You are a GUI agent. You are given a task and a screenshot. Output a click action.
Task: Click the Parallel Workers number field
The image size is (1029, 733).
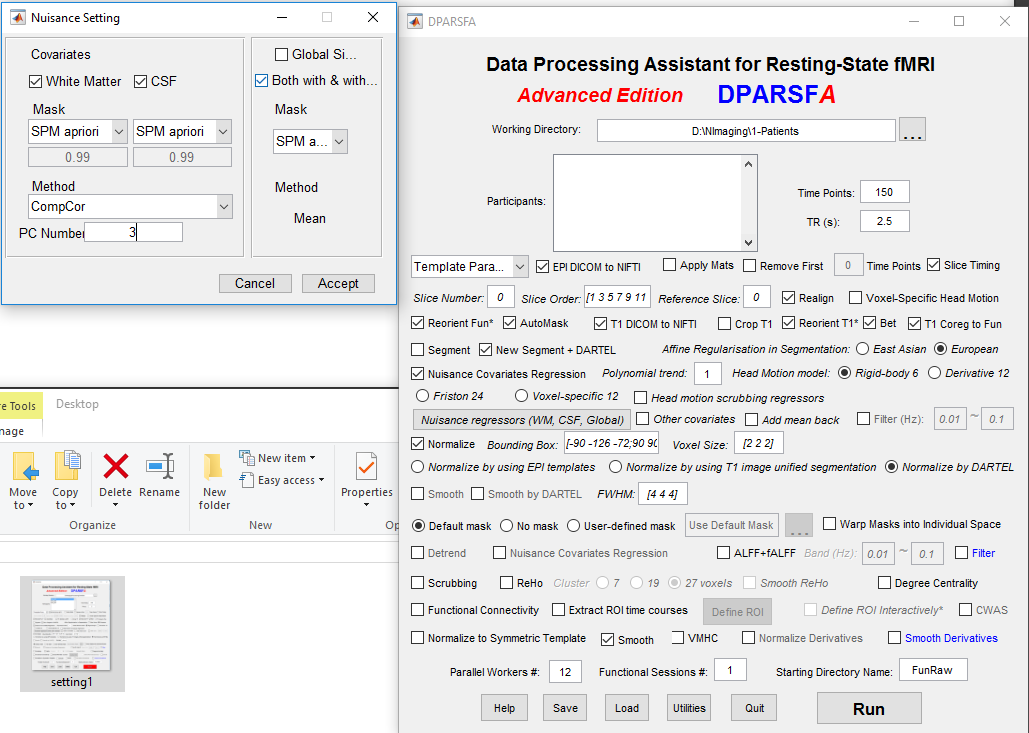[565, 671]
